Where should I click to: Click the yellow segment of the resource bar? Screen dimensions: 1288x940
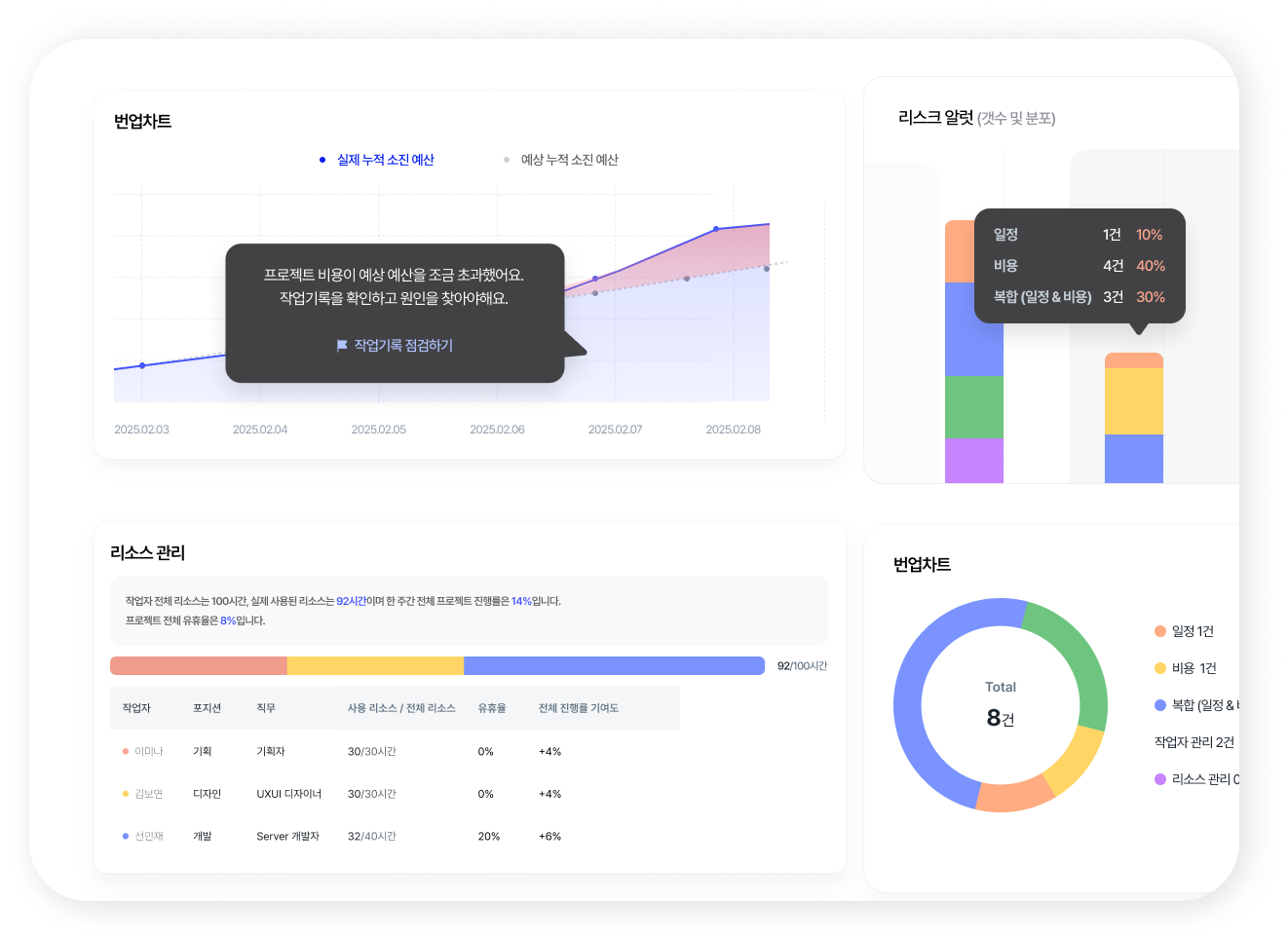tap(375, 666)
